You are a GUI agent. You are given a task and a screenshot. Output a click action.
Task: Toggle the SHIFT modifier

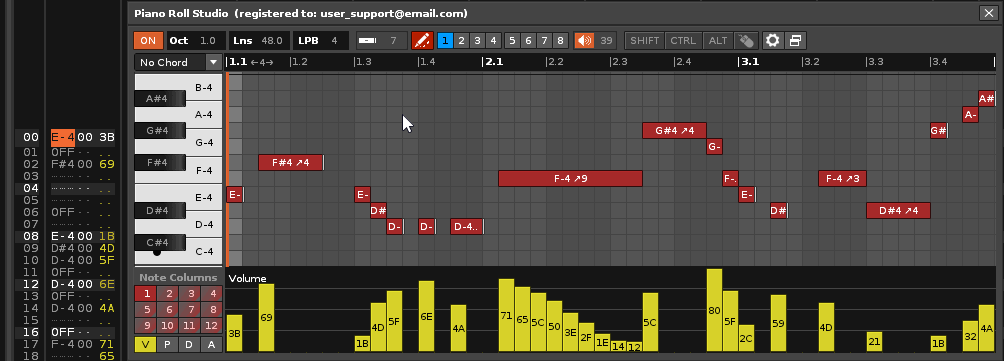pos(644,40)
